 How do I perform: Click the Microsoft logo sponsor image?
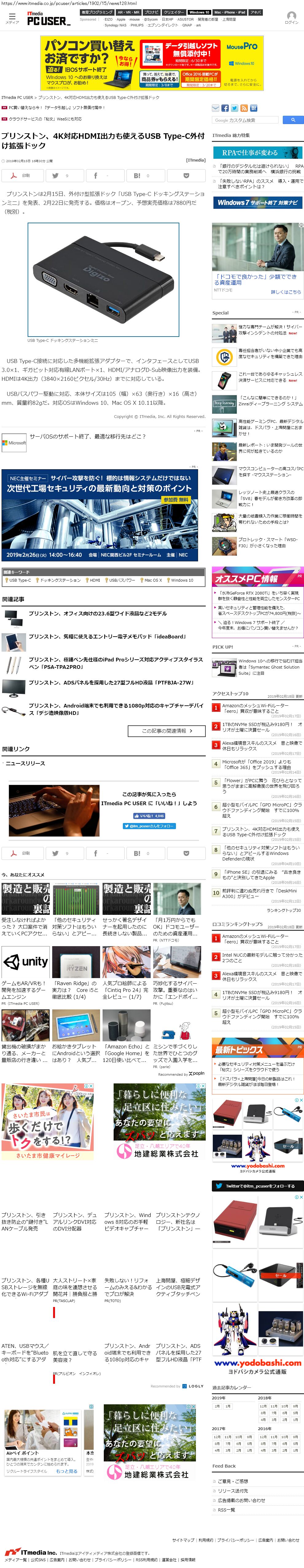(x=14, y=443)
